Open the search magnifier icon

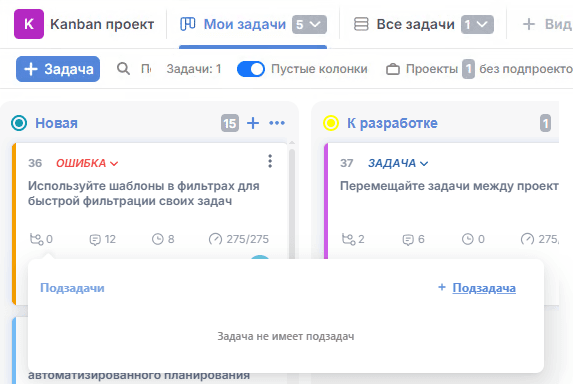point(123,69)
